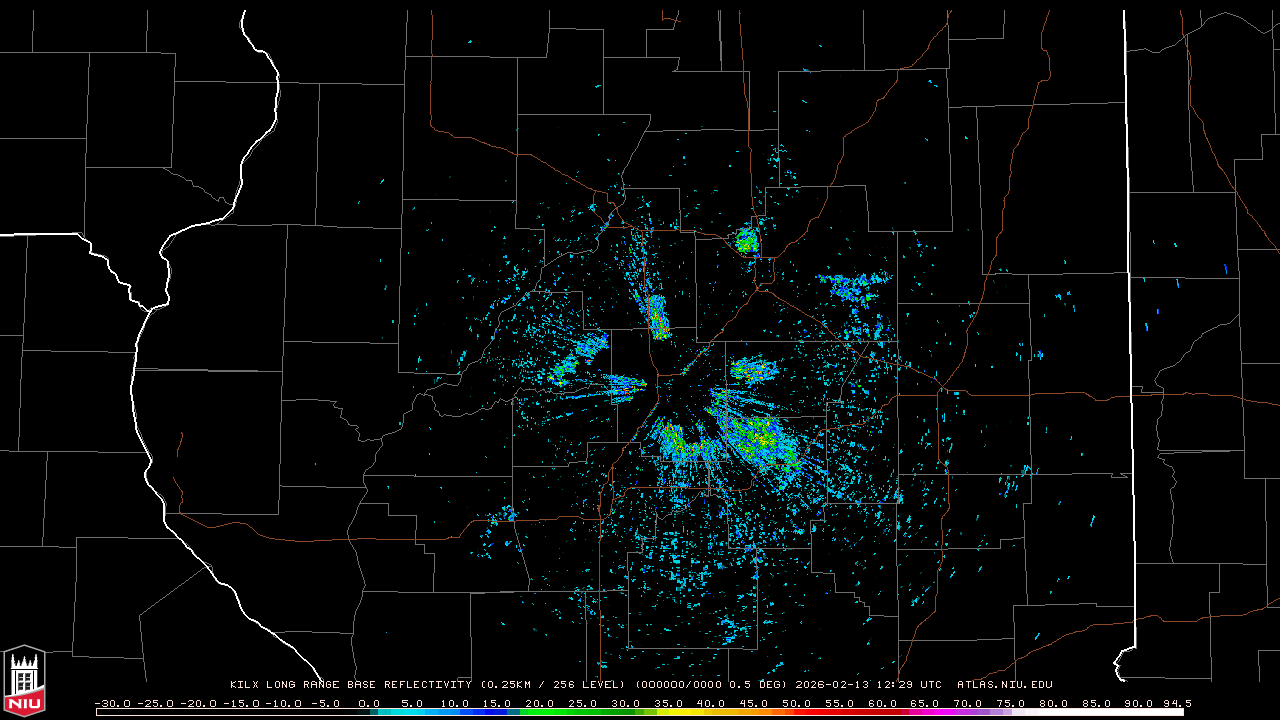Click the strongest echo area southeast of the radar
The height and width of the screenshot is (720, 1280).
758,438
